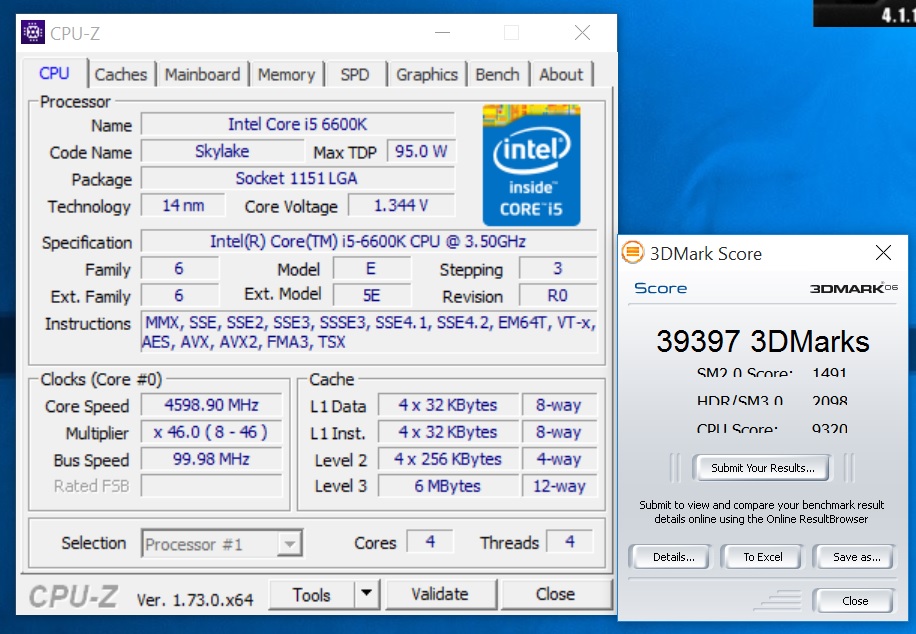Click the 3DMark Score window icon
The image size is (916, 634).
(633, 253)
